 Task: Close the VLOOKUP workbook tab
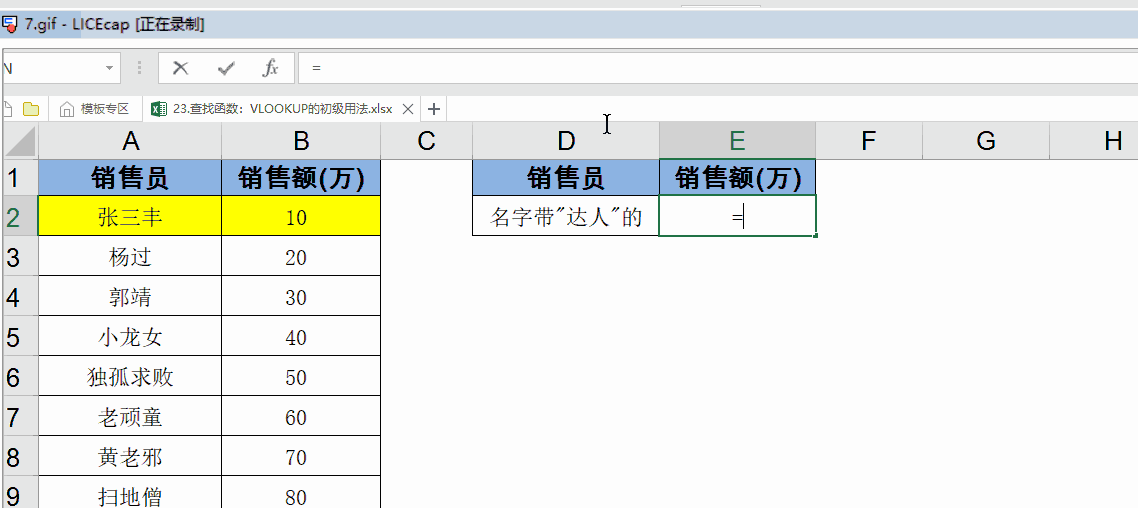(x=407, y=109)
